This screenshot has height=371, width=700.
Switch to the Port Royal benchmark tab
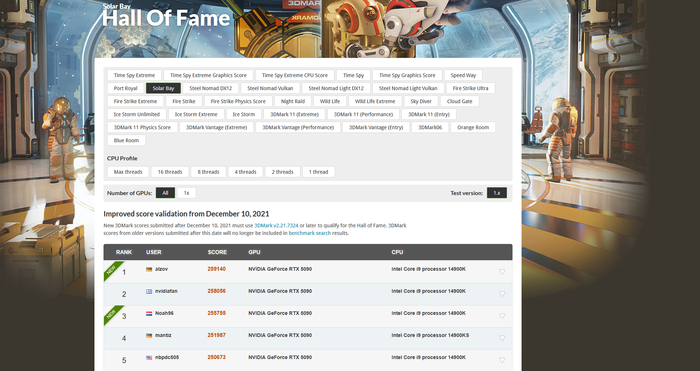coord(125,88)
